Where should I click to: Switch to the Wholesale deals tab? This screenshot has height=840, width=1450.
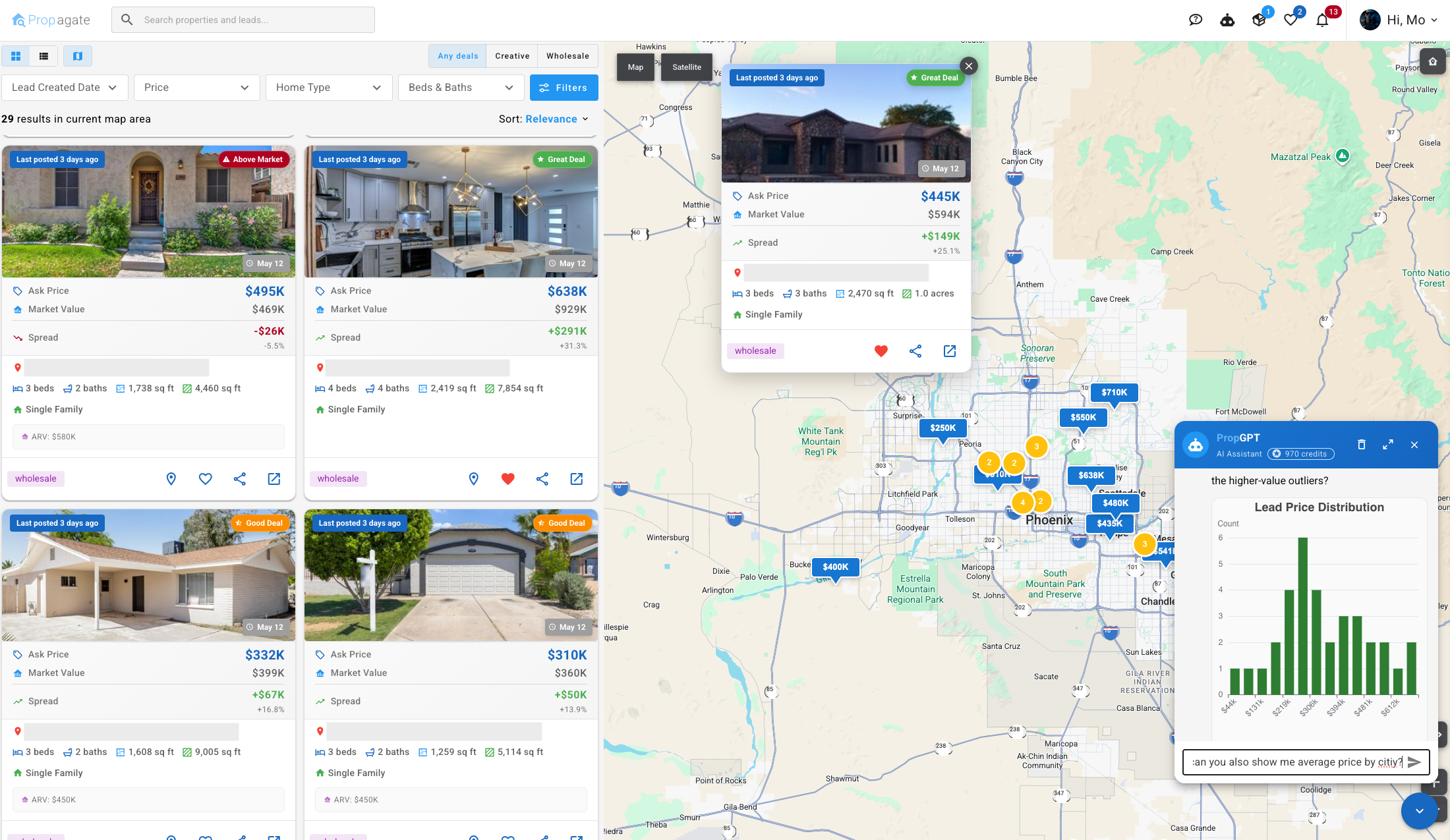567,56
